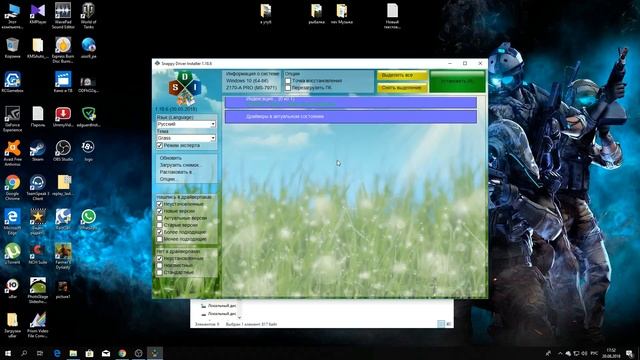Launch OBS Studio desktop shortcut
This screenshot has height=360, width=640.
pyautogui.click(x=63, y=151)
